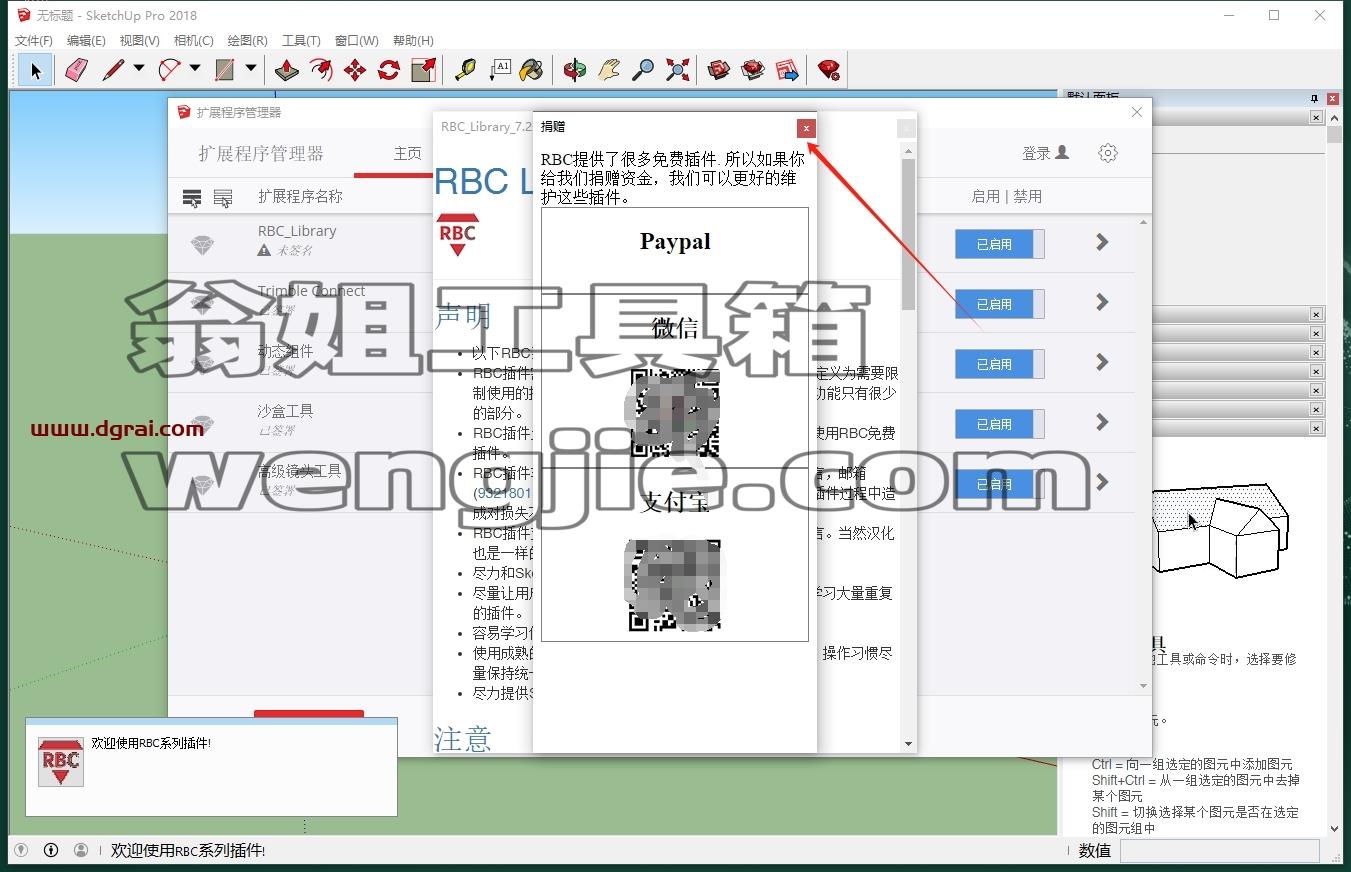Open Extension Warehouse from the toolbar
The width and height of the screenshot is (1351, 872).
753,69
